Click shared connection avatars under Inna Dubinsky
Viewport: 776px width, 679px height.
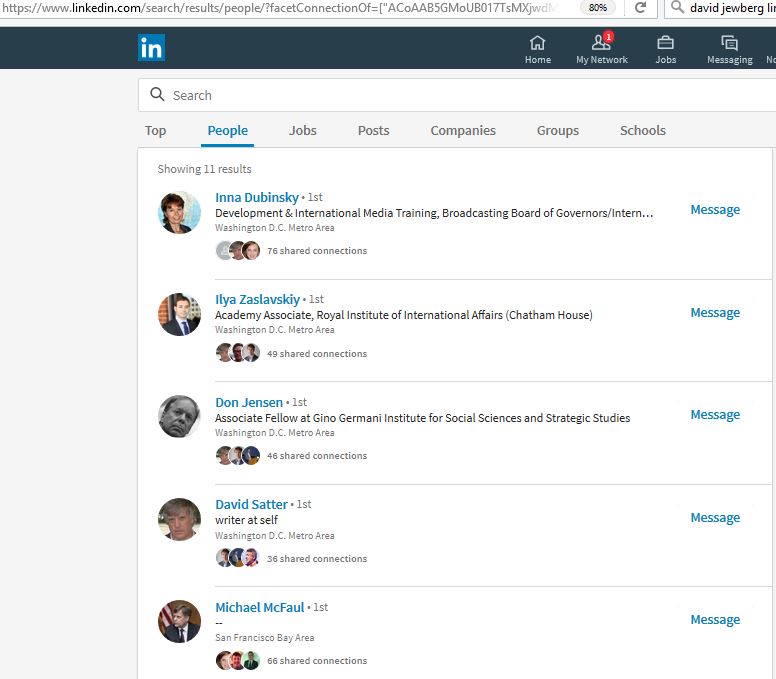tap(238, 250)
